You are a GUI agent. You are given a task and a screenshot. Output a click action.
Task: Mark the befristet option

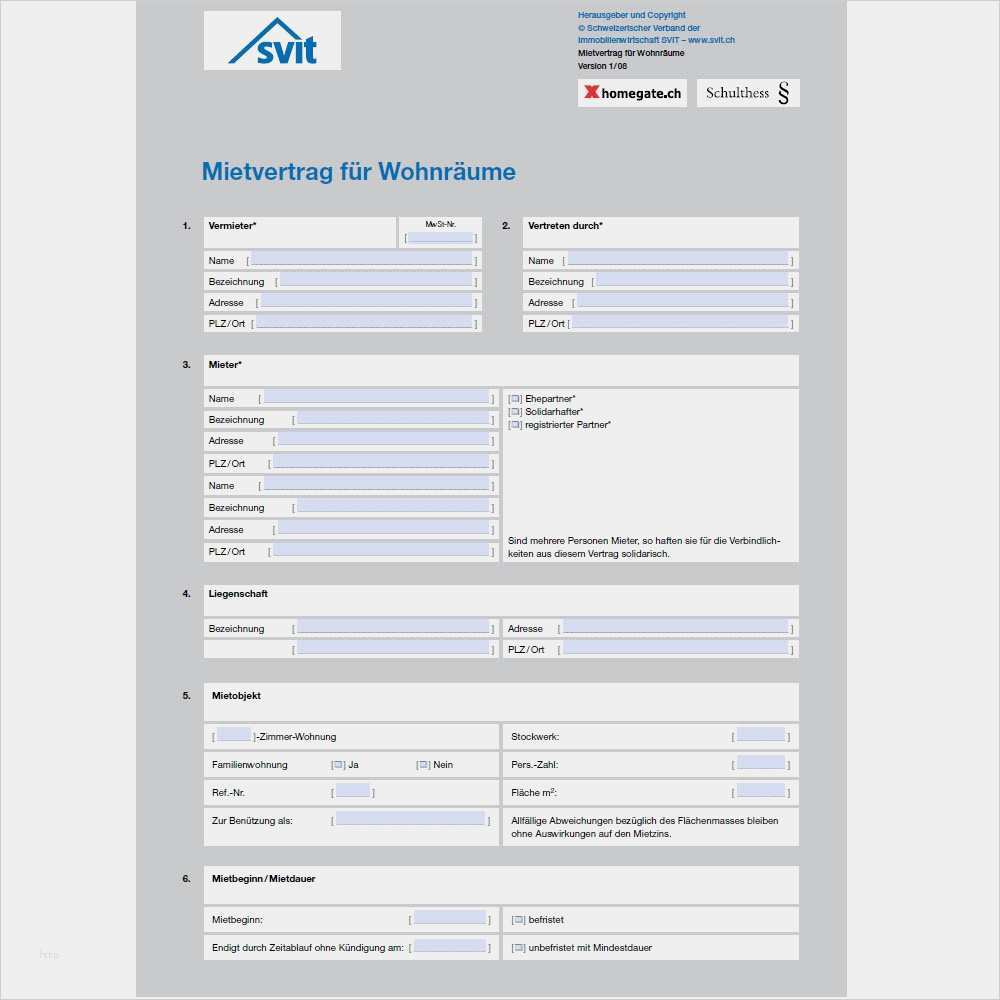[x=518, y=920]
